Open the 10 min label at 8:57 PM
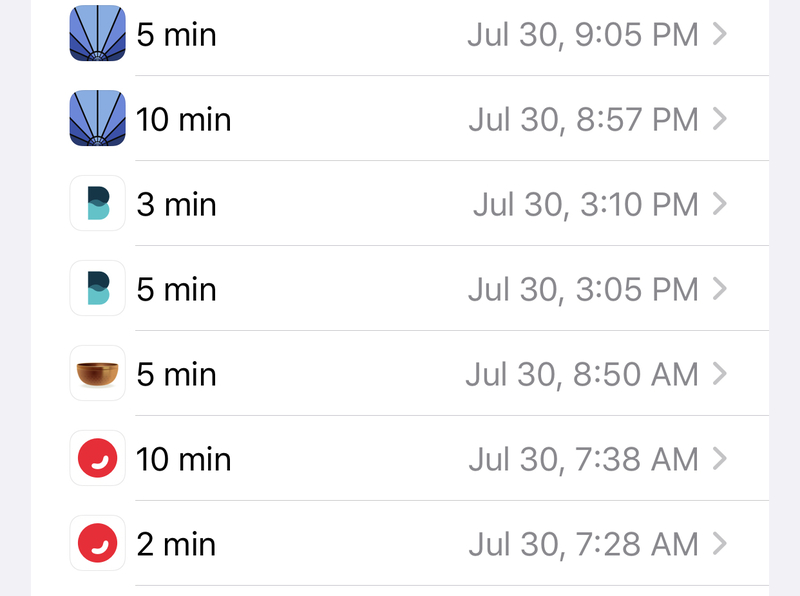The image size is (800, 596). 184,120
